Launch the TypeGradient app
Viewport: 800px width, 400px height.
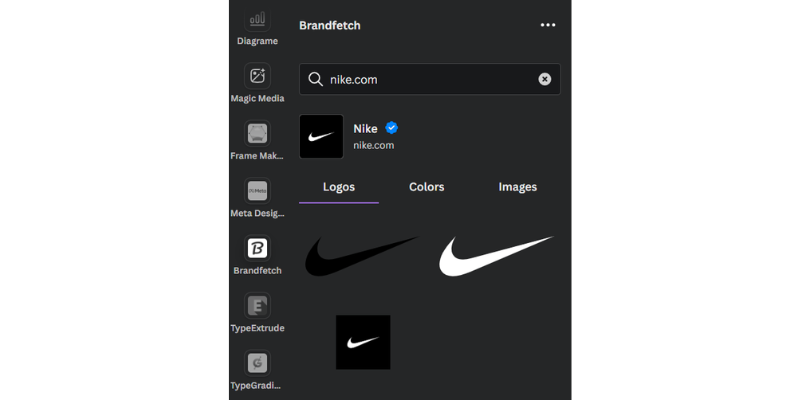[257, 363]
